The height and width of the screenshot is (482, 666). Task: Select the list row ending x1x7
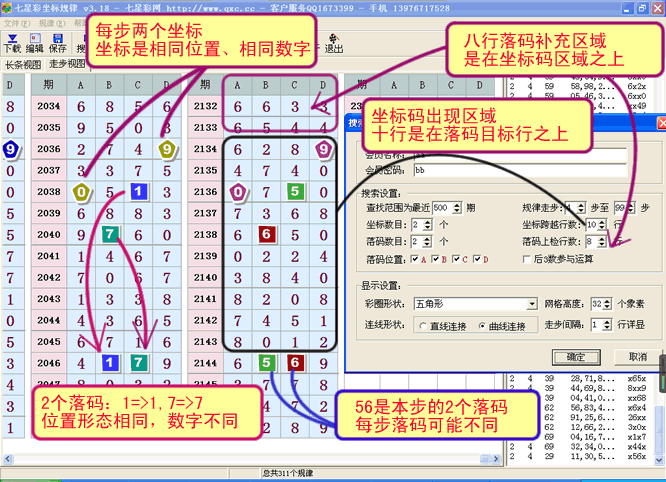579,437
